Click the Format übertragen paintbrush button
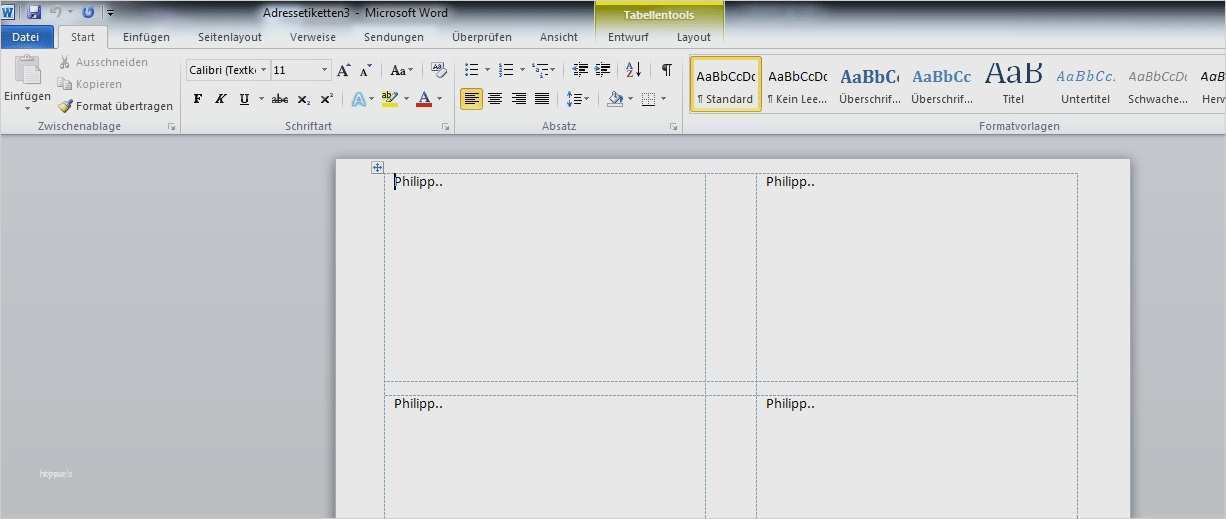This screenshot has height=519, width=1226. click(x=115, y=106)
